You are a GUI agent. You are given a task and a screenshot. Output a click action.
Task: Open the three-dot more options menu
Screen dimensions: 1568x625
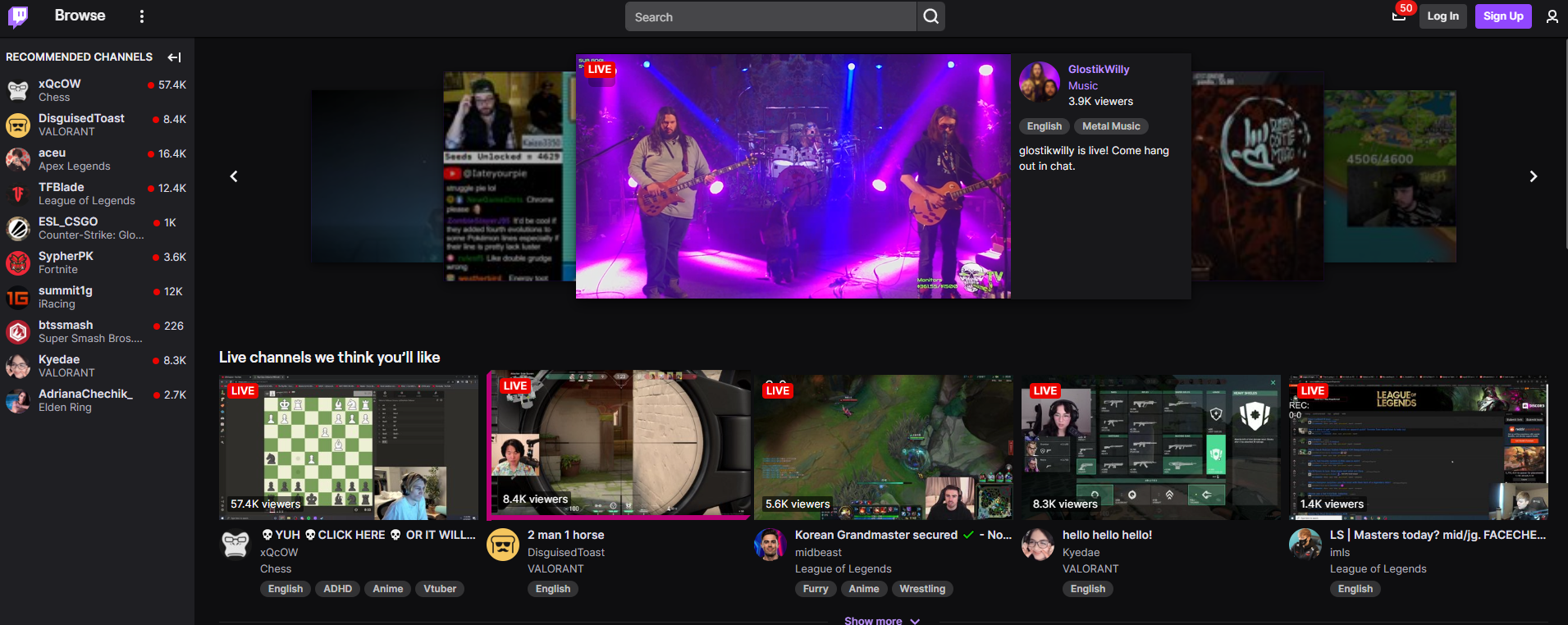[142, 16]
